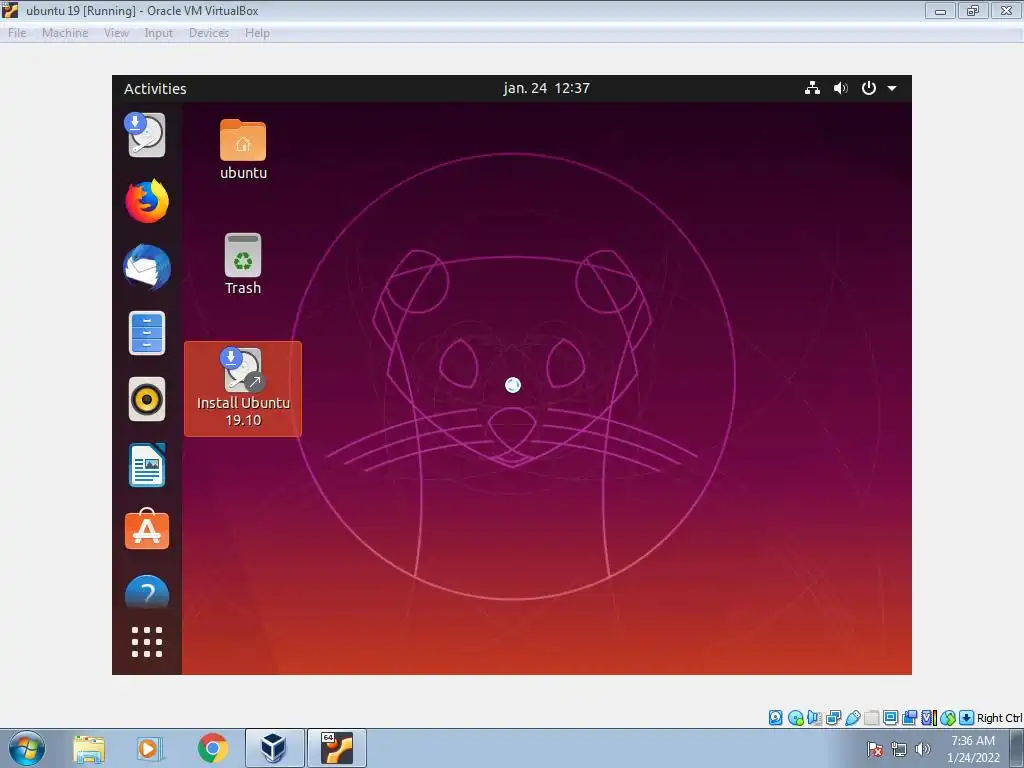Click Windows volume tray icon
Screen dimensions: 1024x768
click(x=923, y=749)
